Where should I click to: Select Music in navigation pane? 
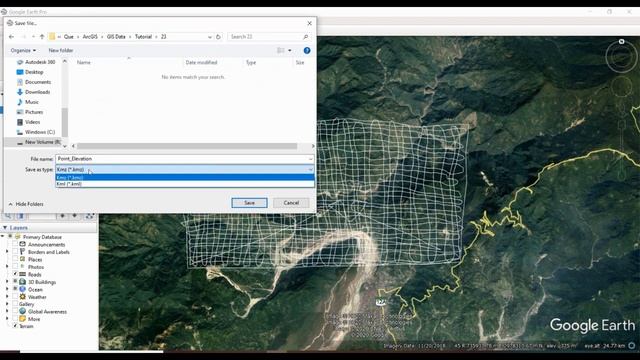[28, 102]
